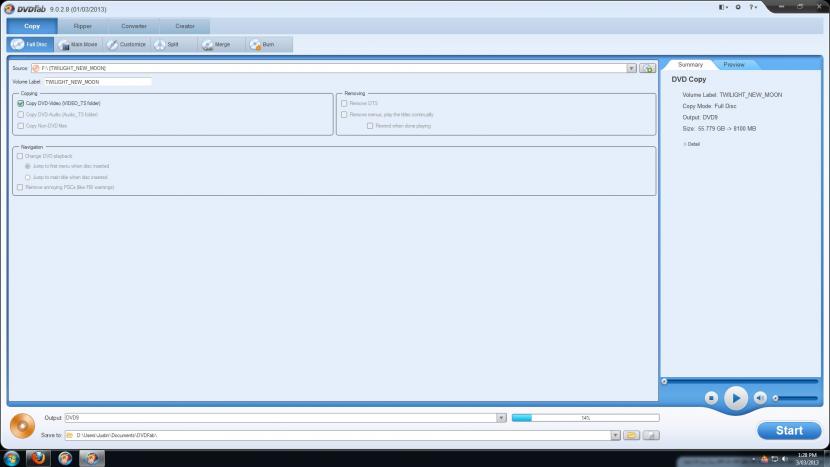Choose the Customize copy mode
The image size is (830, 467).
click(127, 44)
